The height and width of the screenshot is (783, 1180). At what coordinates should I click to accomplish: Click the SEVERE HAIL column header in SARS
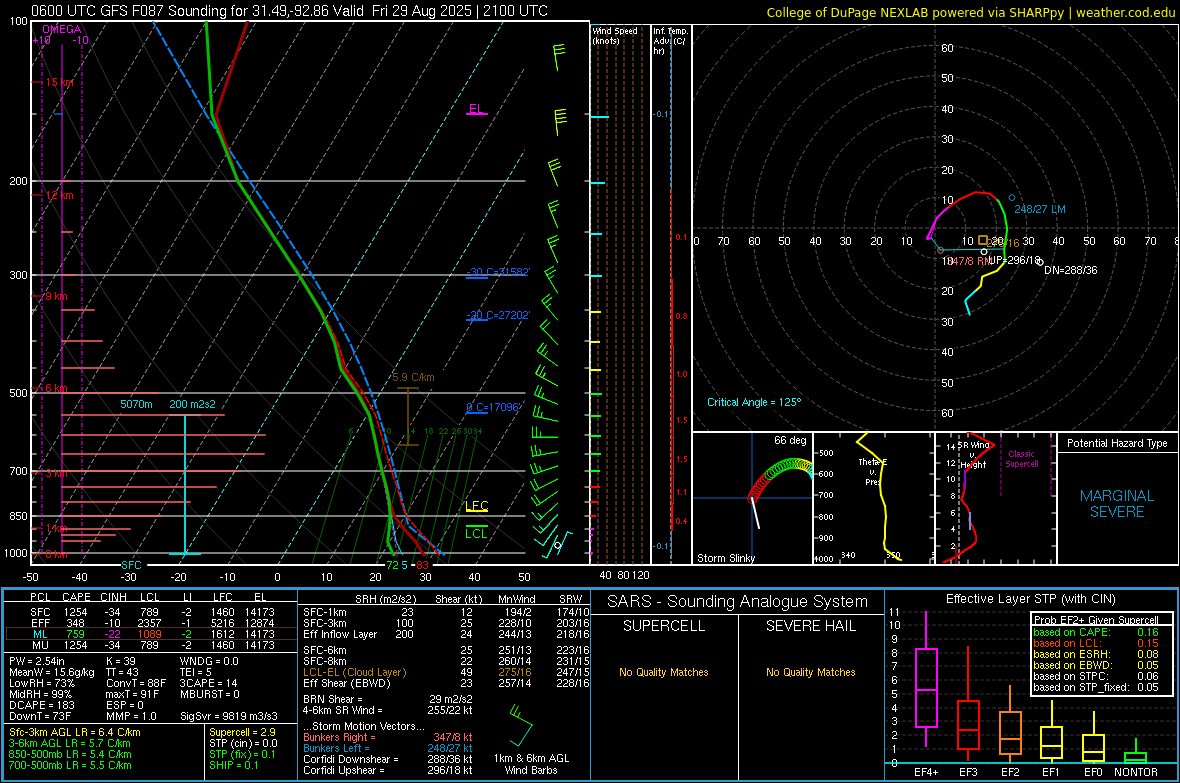[810, 626]
